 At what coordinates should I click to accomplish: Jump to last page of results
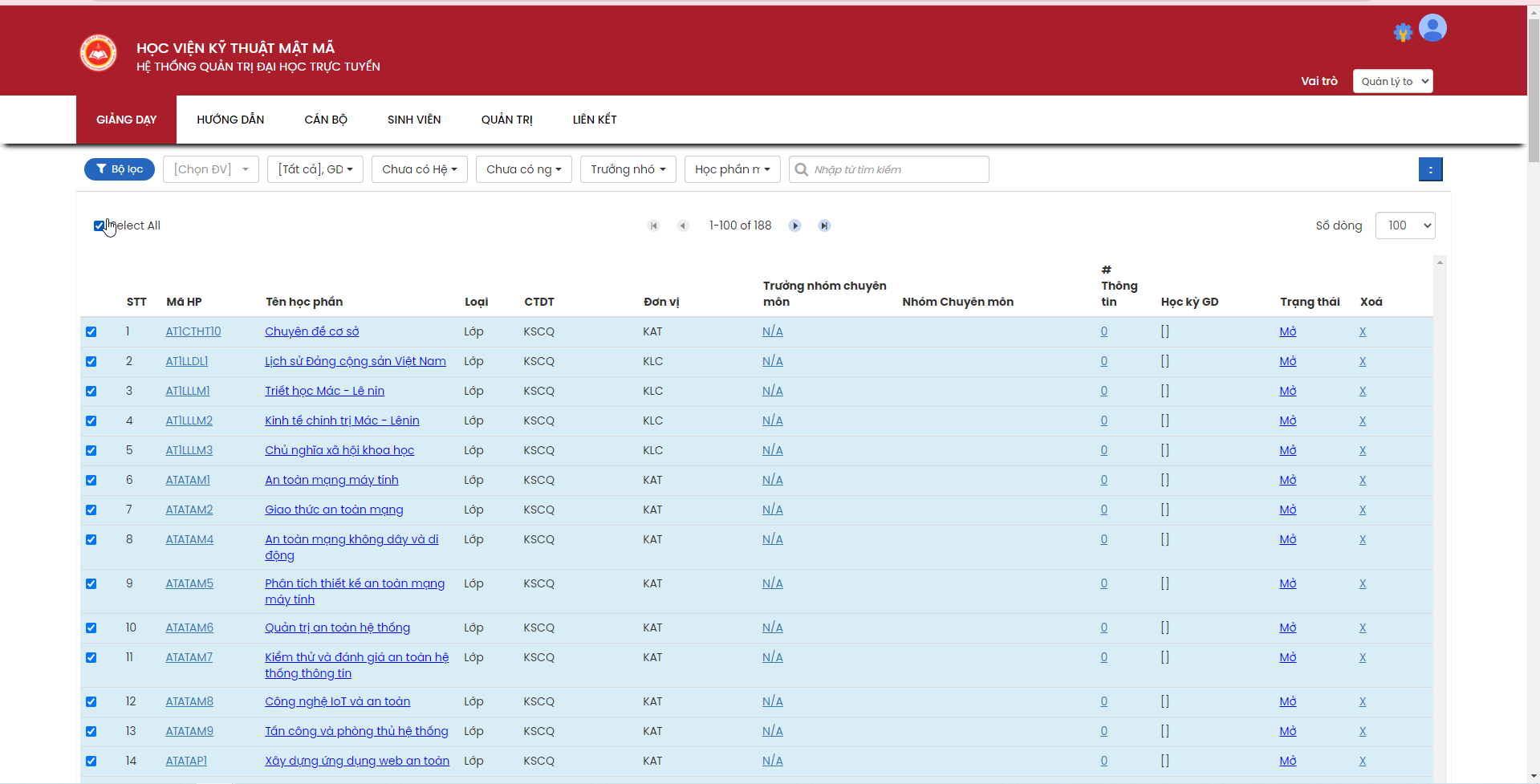coord(824,225)
